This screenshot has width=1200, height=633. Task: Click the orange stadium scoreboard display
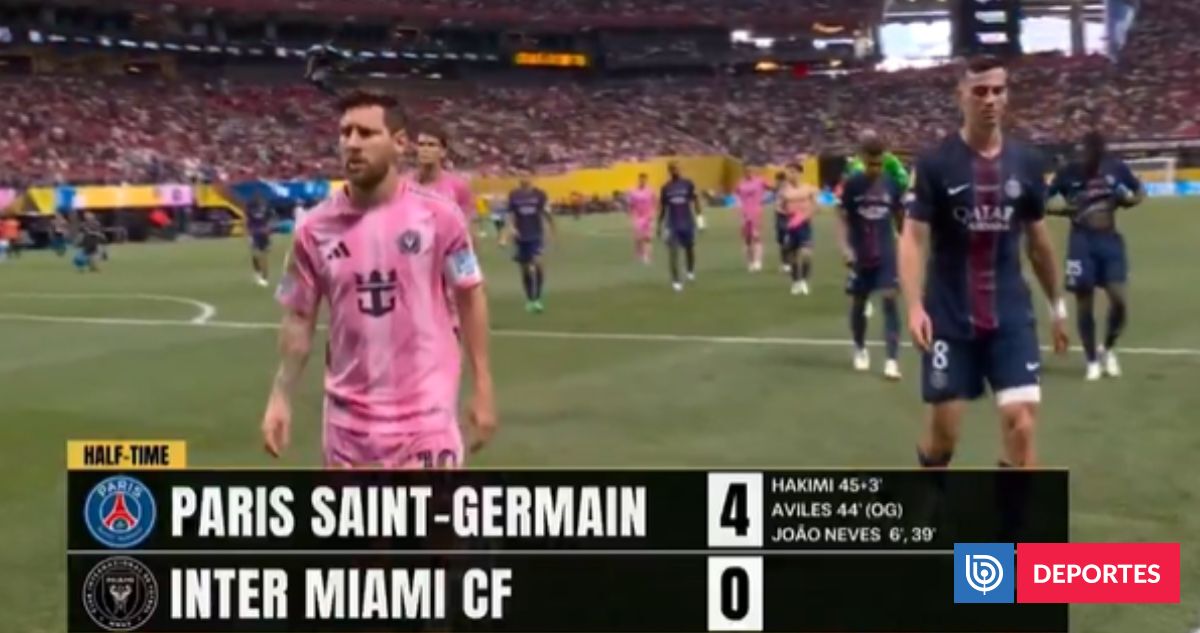(x=551, y=59)
